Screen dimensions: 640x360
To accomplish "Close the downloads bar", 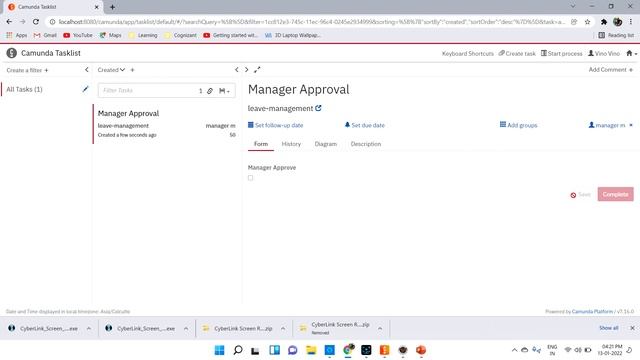I will click(632, 328).
